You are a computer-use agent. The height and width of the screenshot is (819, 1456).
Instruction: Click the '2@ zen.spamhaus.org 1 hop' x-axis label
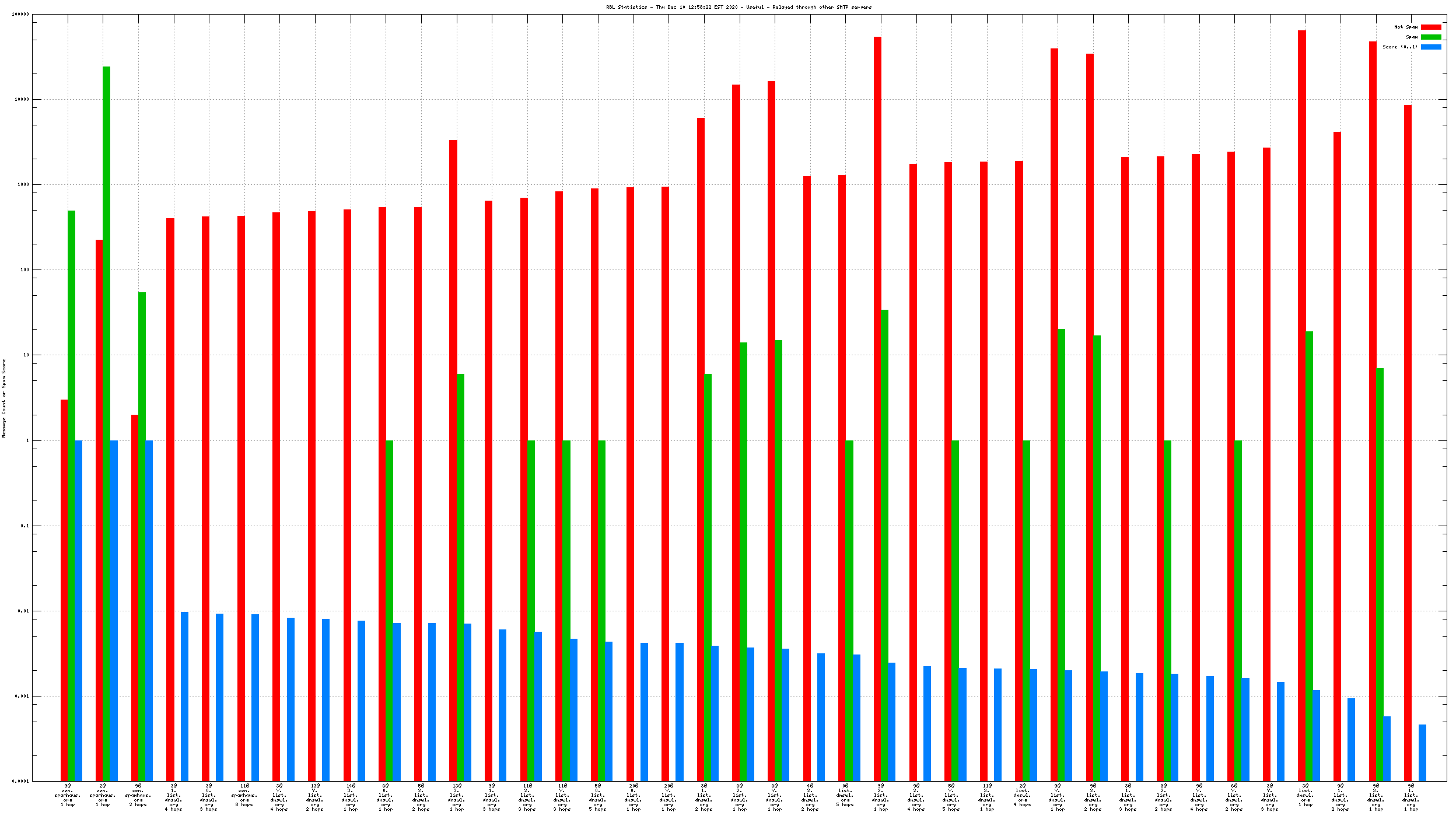(103, 795)
